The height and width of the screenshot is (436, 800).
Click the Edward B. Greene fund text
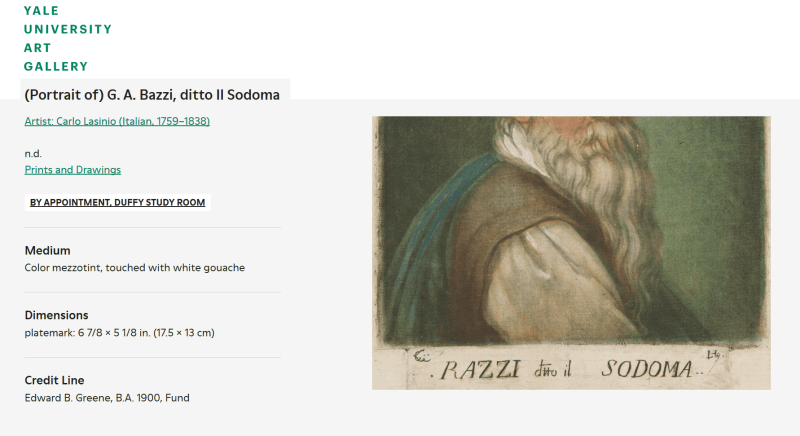107,398
